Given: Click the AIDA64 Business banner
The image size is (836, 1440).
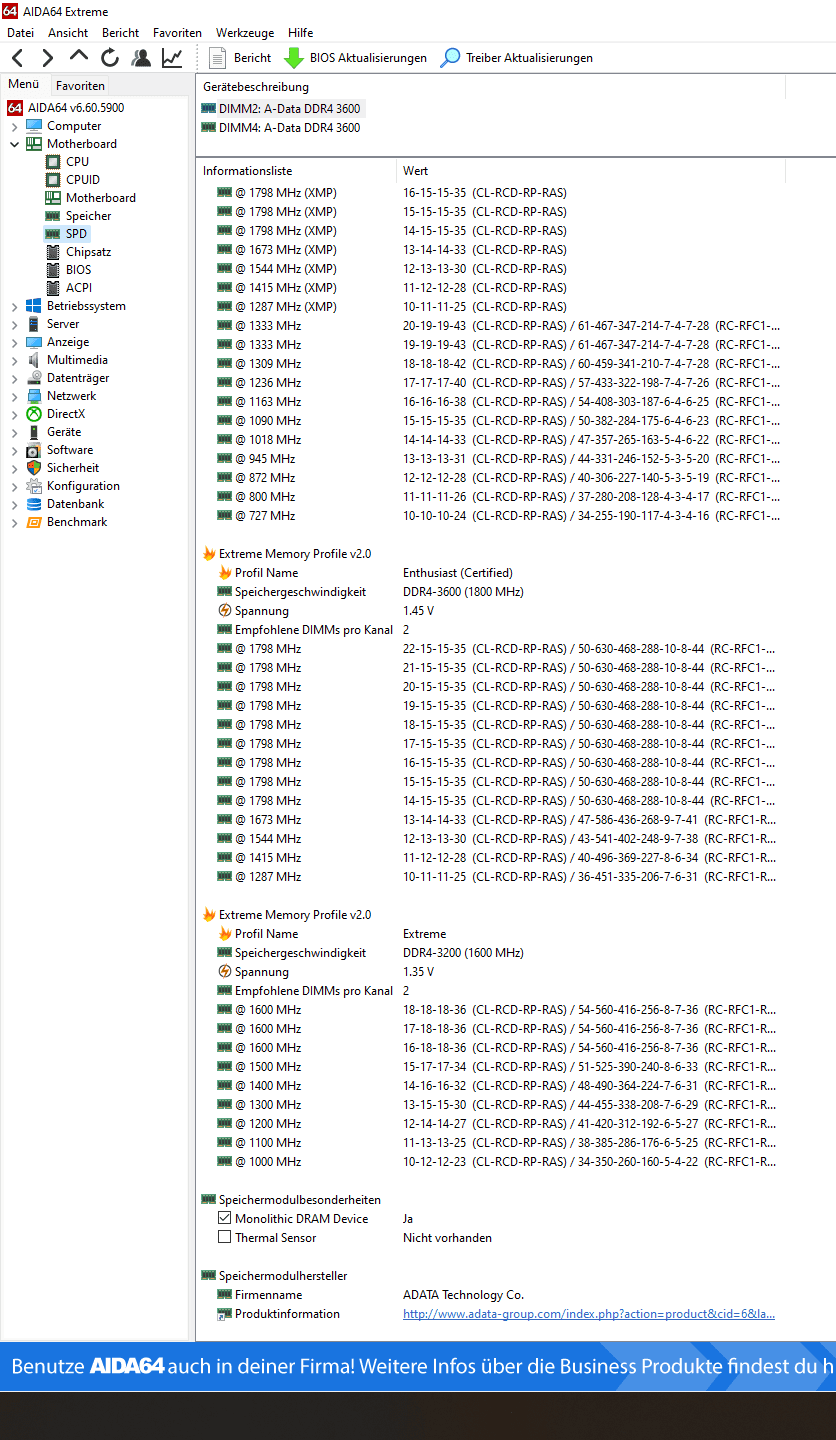Looking at the screenshot, I should tap(418, 1366).
